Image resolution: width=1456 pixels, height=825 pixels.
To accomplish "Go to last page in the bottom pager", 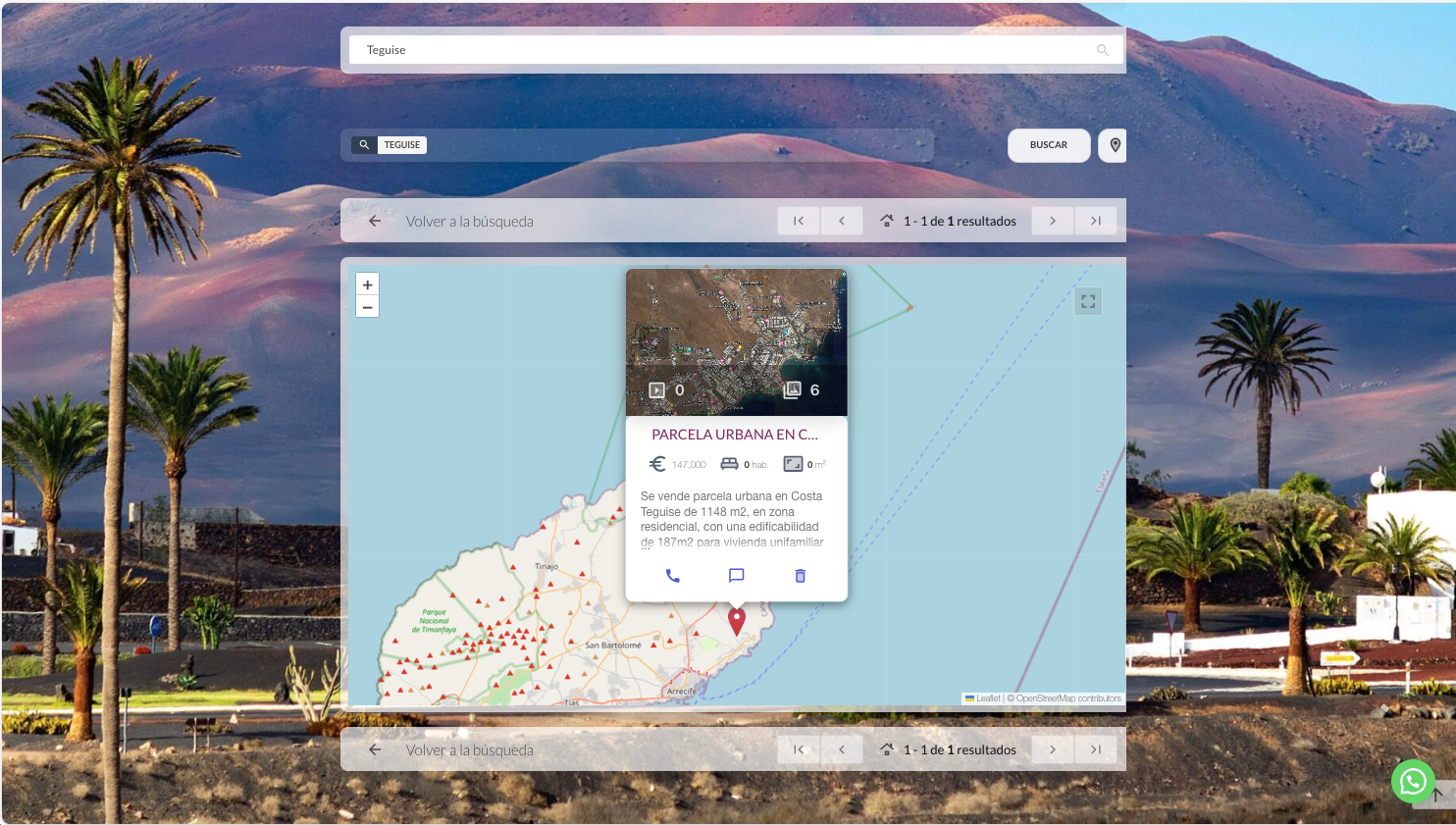I will point(1096,749).
